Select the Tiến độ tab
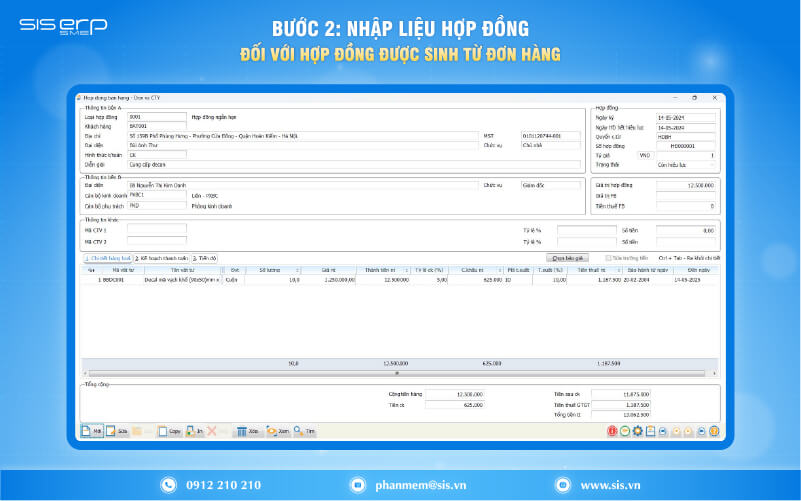 click(x=205, y=257)
